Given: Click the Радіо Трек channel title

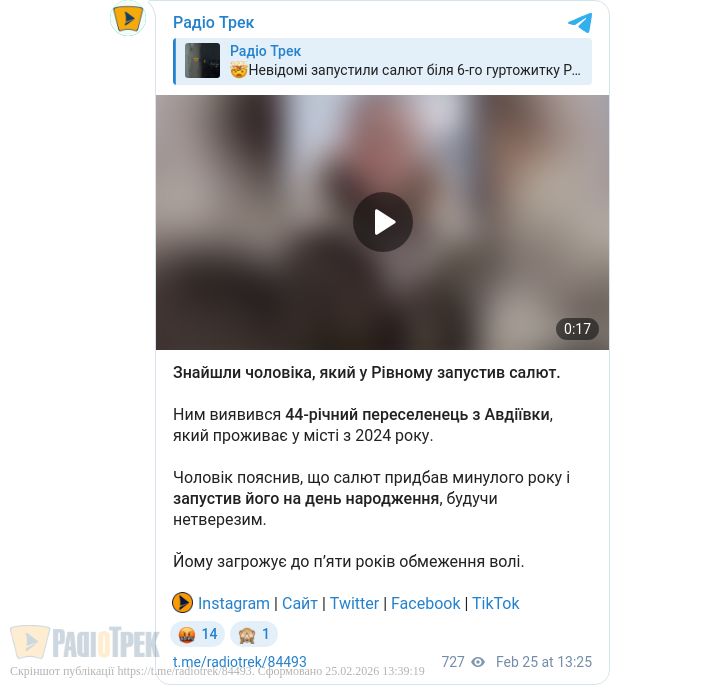Looking at the screenshot, I should tap(213, 23).
